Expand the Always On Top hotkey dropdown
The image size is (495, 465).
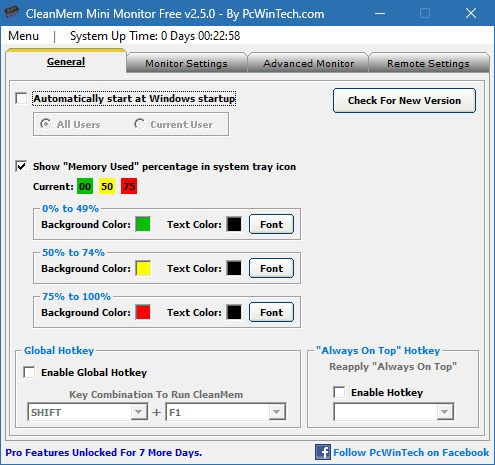445,412
